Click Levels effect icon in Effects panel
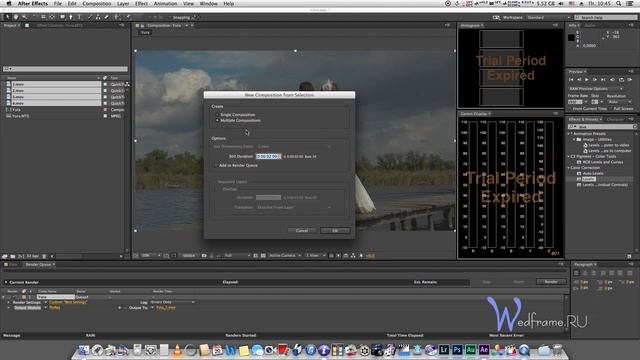 [x=579, y=179]
